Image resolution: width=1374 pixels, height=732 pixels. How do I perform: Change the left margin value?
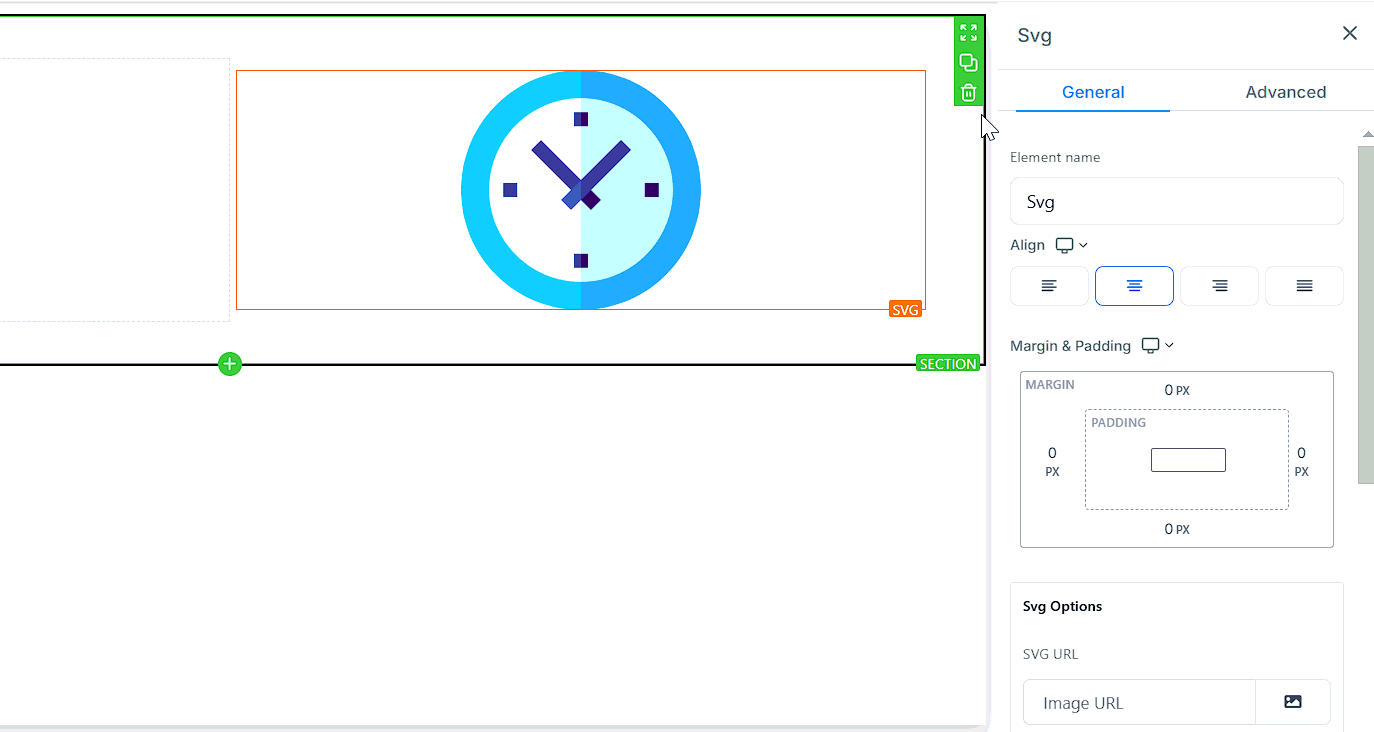(1052, 461)
